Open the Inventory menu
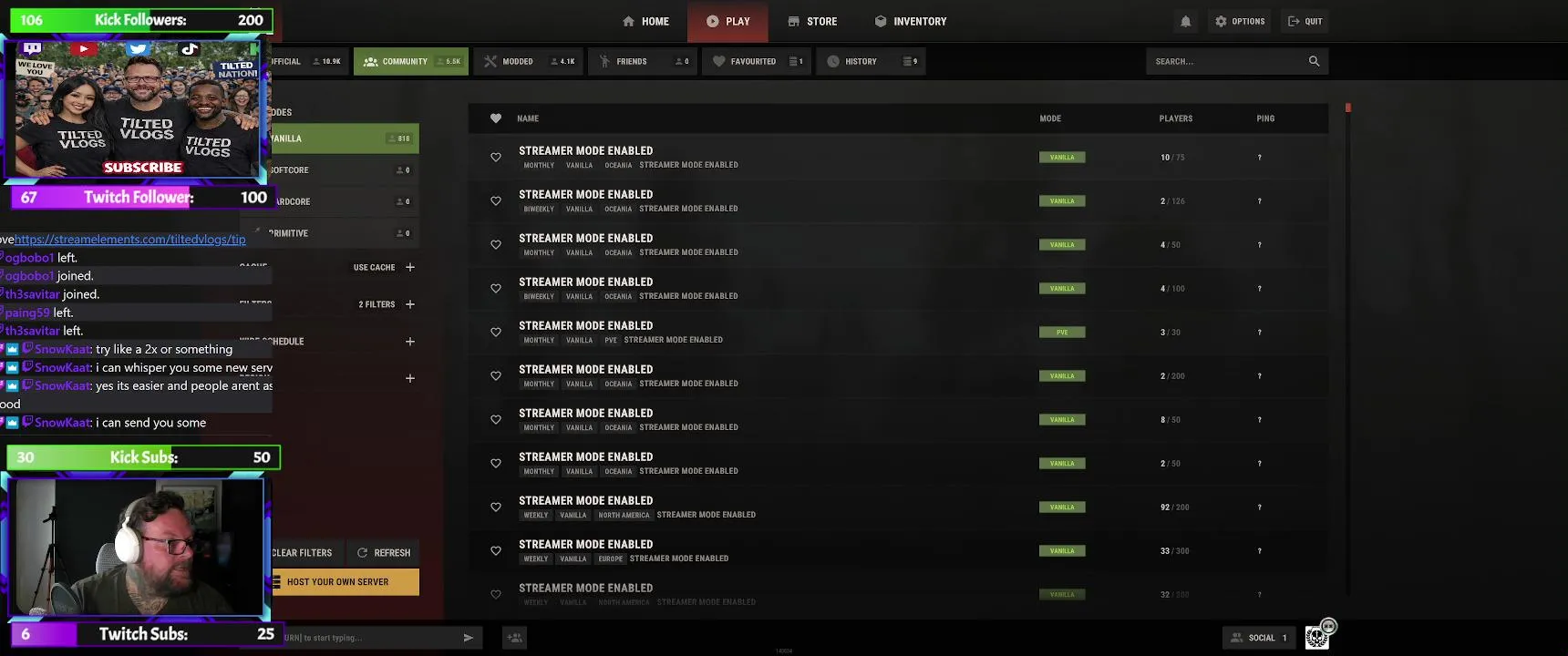 pyautogui.click(x=911, y=21)
